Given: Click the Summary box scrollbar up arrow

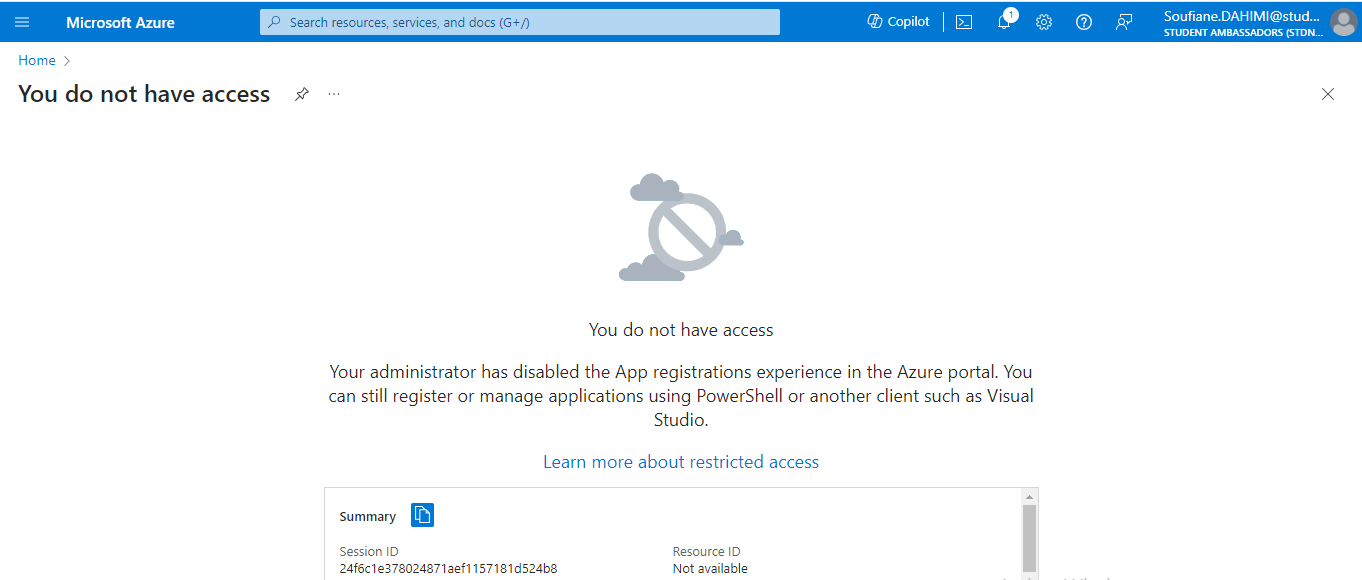Looking at the screenshot, I should tap(1029, 497).
